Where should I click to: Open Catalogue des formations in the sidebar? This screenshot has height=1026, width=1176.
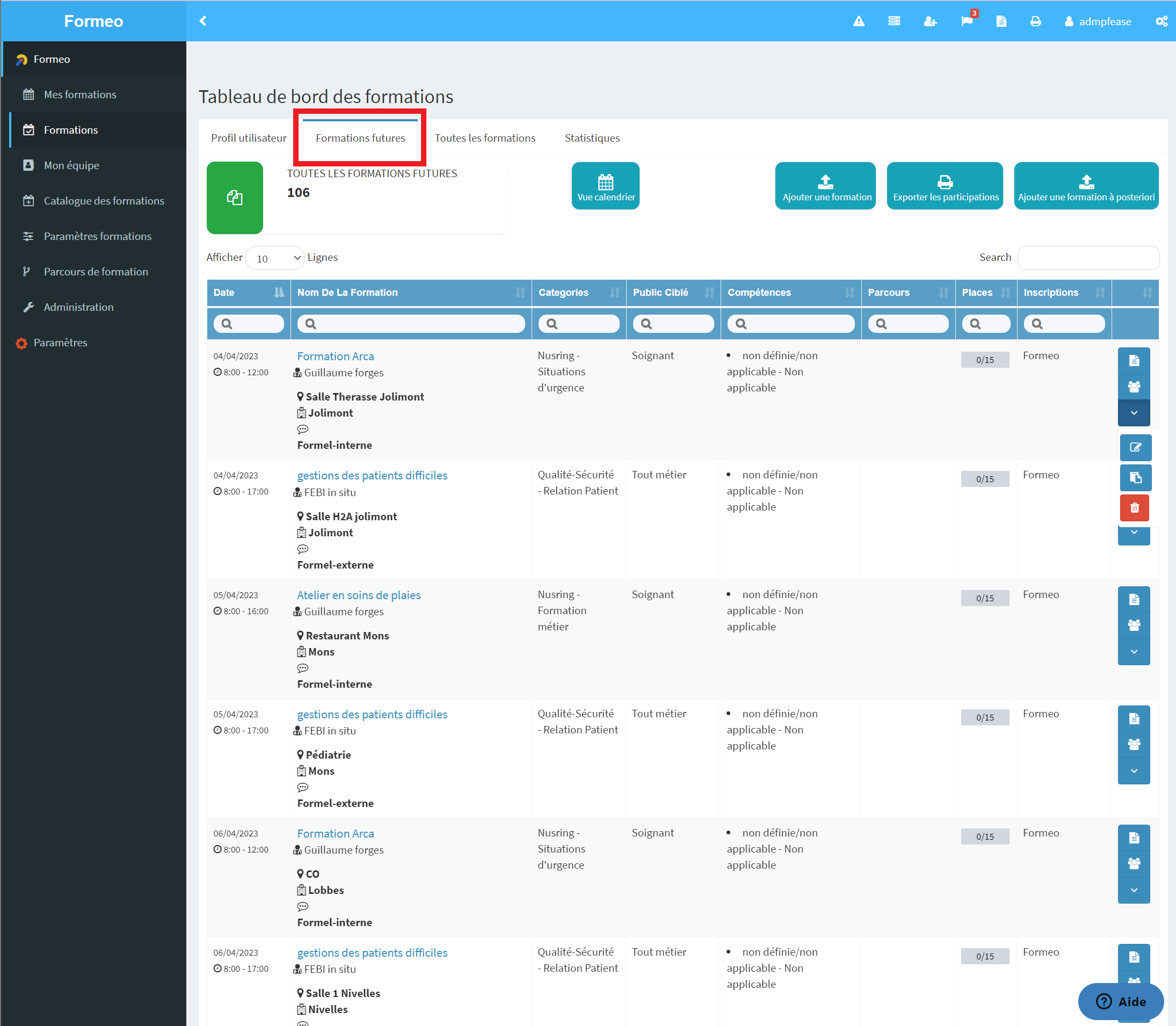[x=104, y=200]
